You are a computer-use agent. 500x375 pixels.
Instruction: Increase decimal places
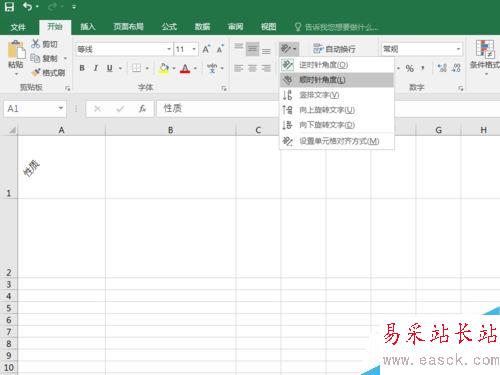(x=442, y=68)
